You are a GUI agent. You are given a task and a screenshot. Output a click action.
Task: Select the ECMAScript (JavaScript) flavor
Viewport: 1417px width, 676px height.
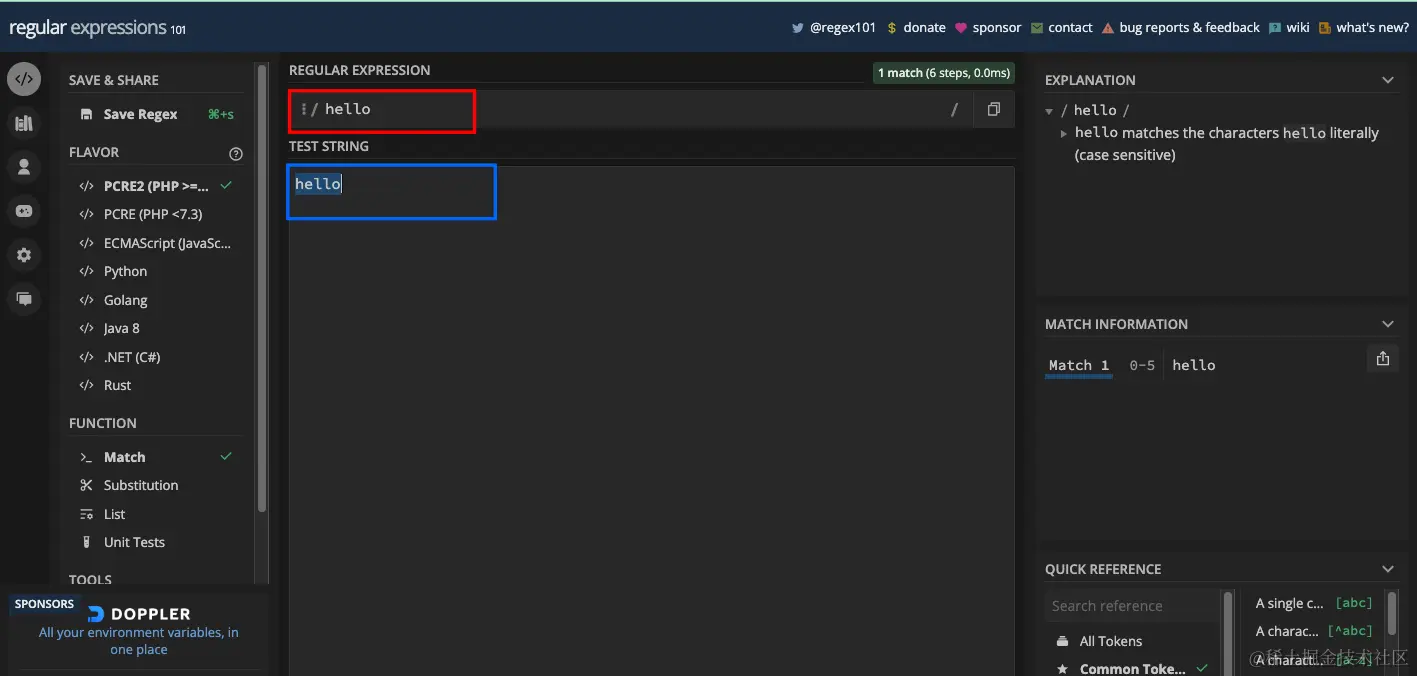point(155,243)
